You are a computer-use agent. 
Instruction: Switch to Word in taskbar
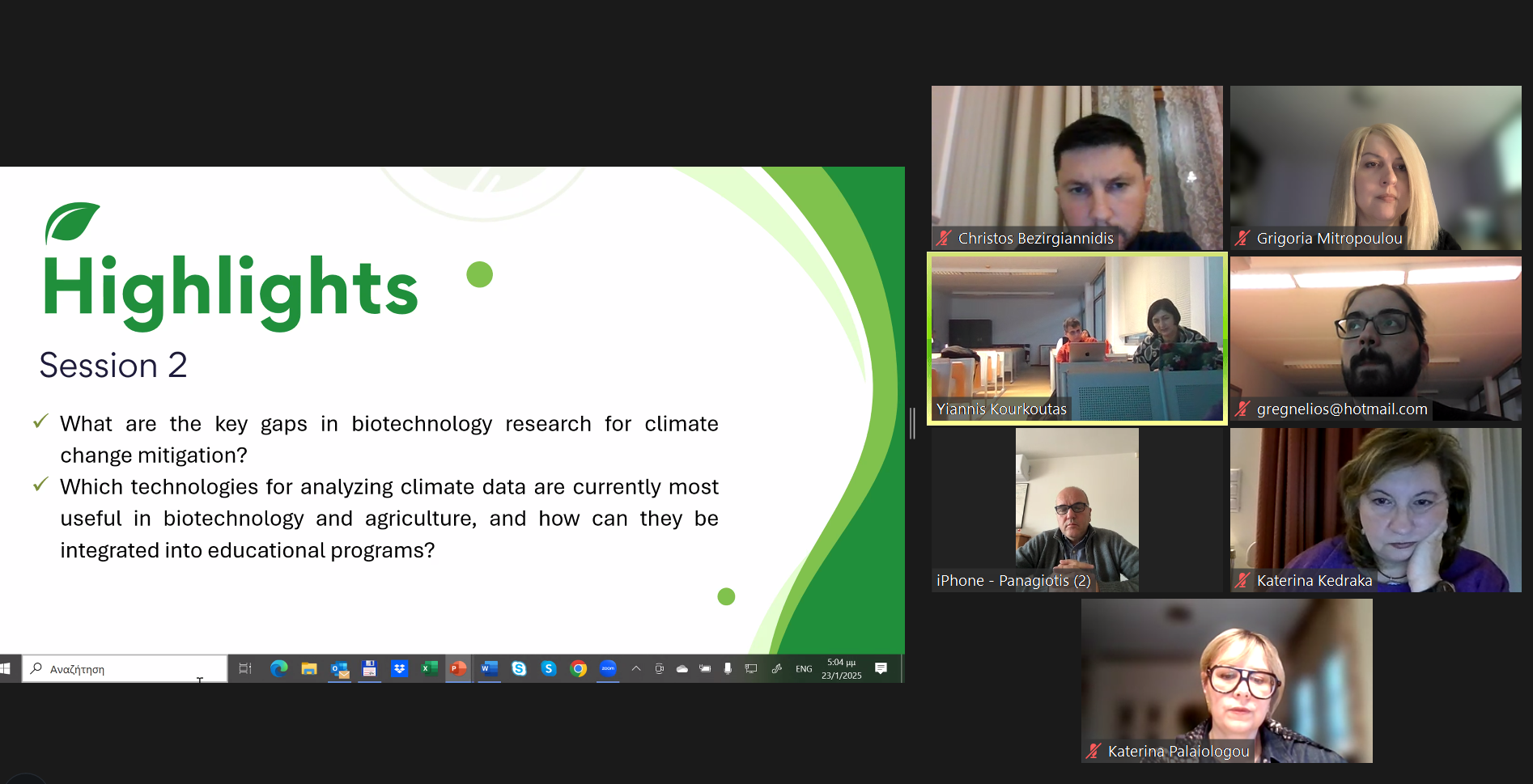tap(489, 668)
